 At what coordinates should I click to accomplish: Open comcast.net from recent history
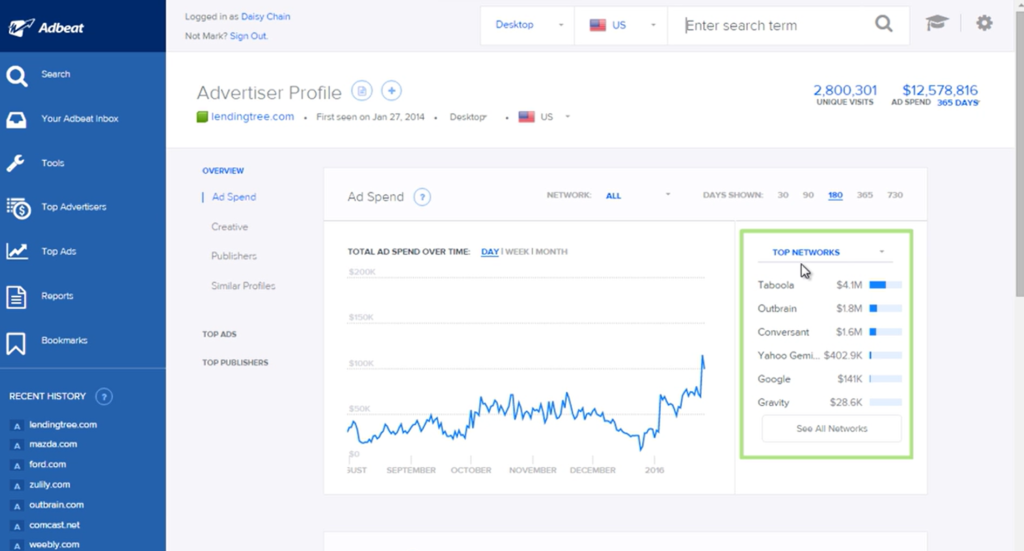(54, 525)
